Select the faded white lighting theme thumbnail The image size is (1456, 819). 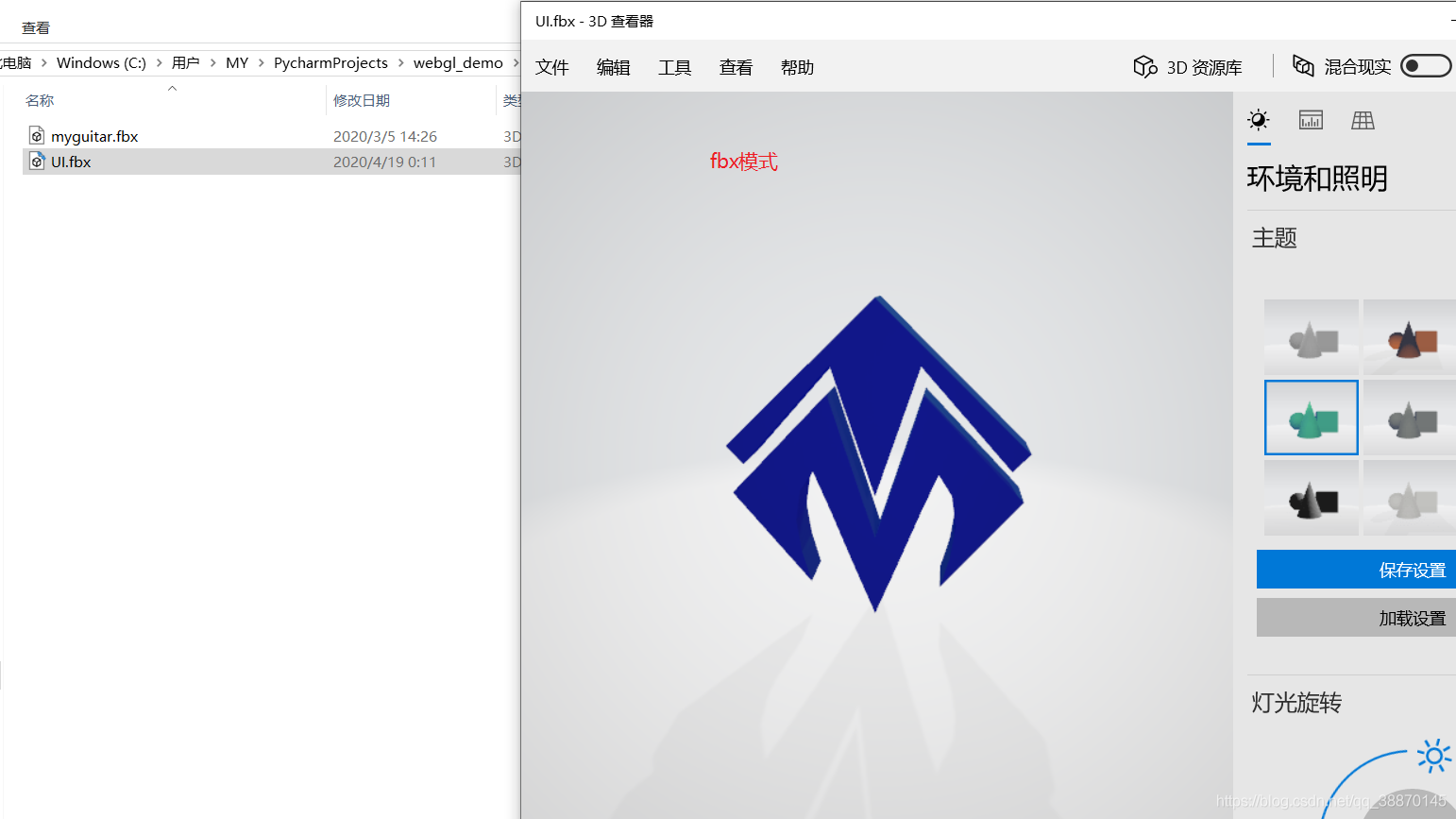tap(1410, 498)
